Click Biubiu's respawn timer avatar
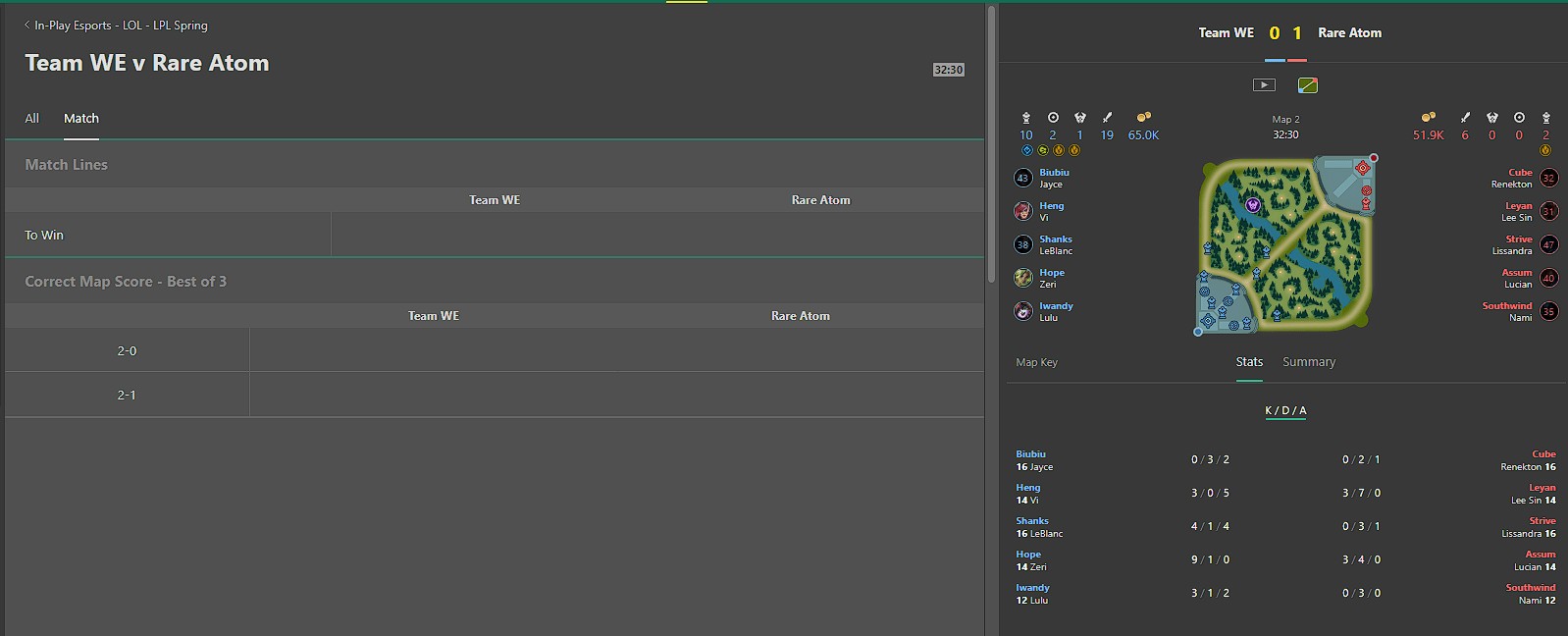This screenshot has width=1568, height=636. [x=1022, y=178]
